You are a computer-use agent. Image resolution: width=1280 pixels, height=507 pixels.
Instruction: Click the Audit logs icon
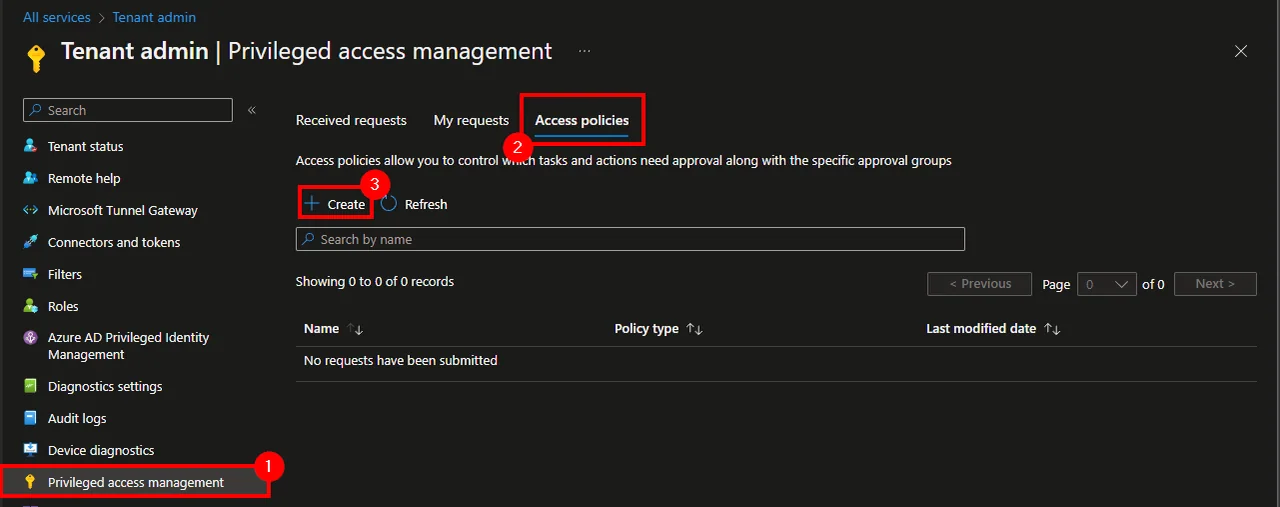pos(30,418)
